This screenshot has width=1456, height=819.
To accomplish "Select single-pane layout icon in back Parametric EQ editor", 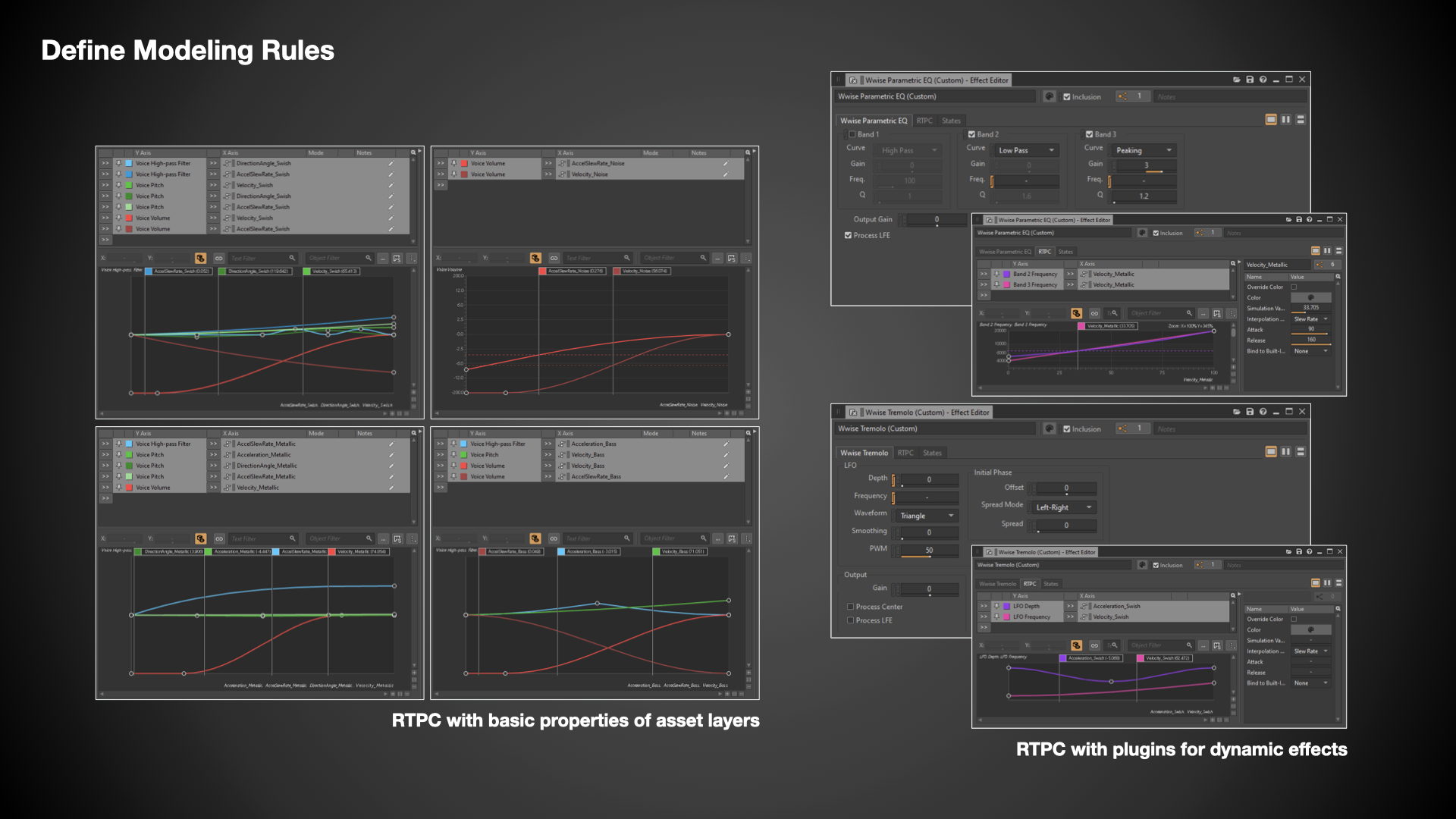I will coord(1271,120).
